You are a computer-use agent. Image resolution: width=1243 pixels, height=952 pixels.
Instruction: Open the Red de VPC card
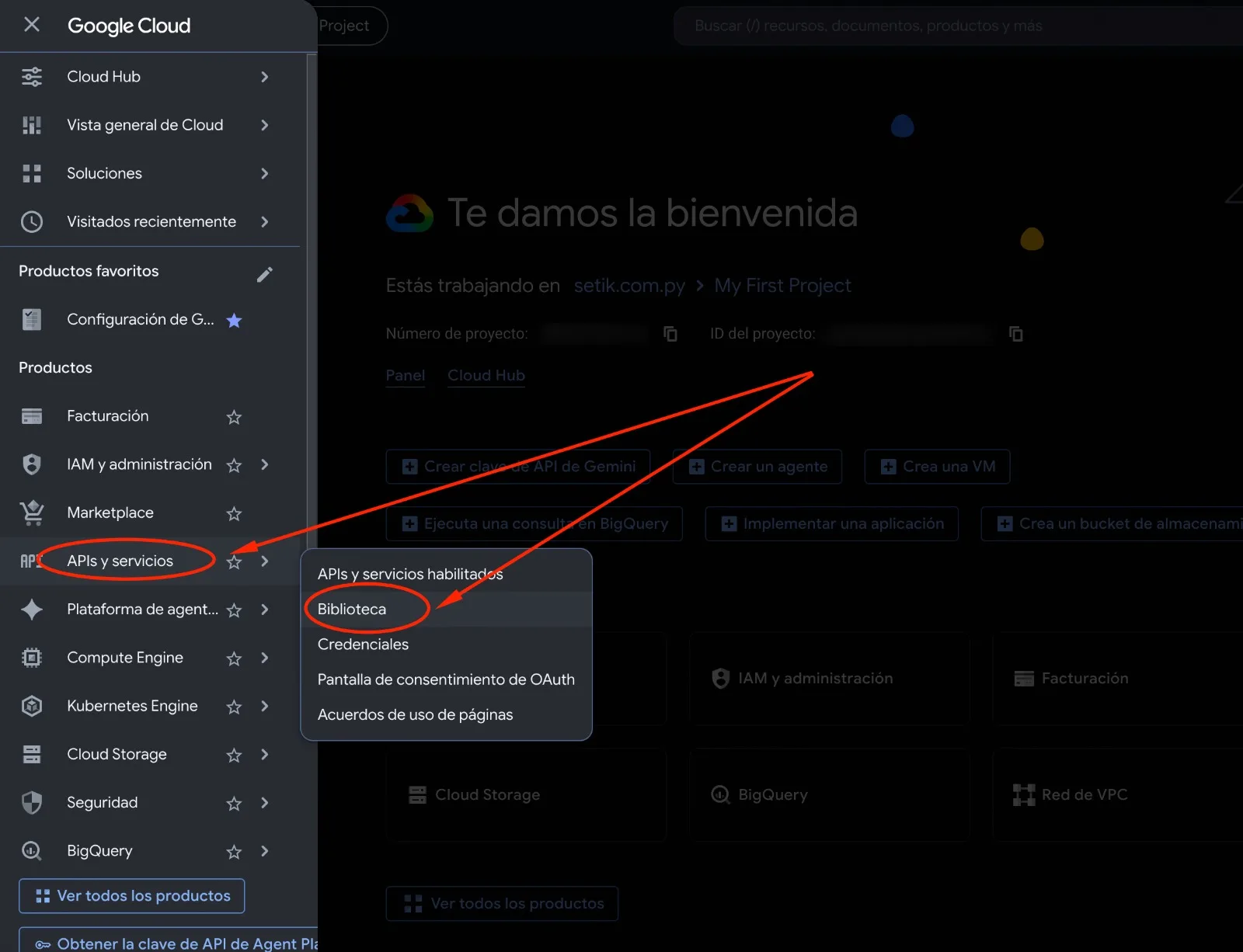tap(1117, 794)
